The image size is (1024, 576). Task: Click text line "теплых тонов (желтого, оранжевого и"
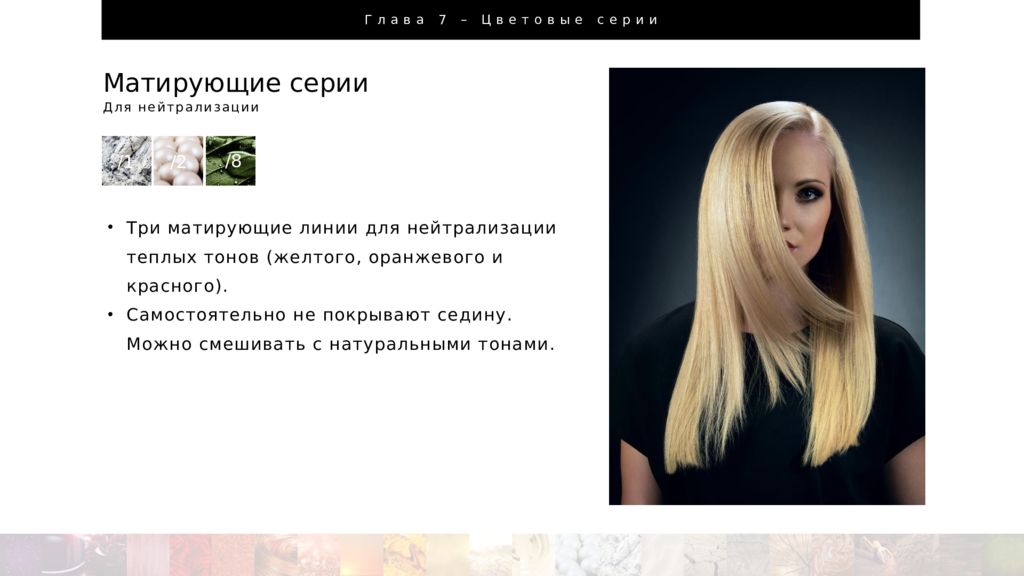coord(314,257)
